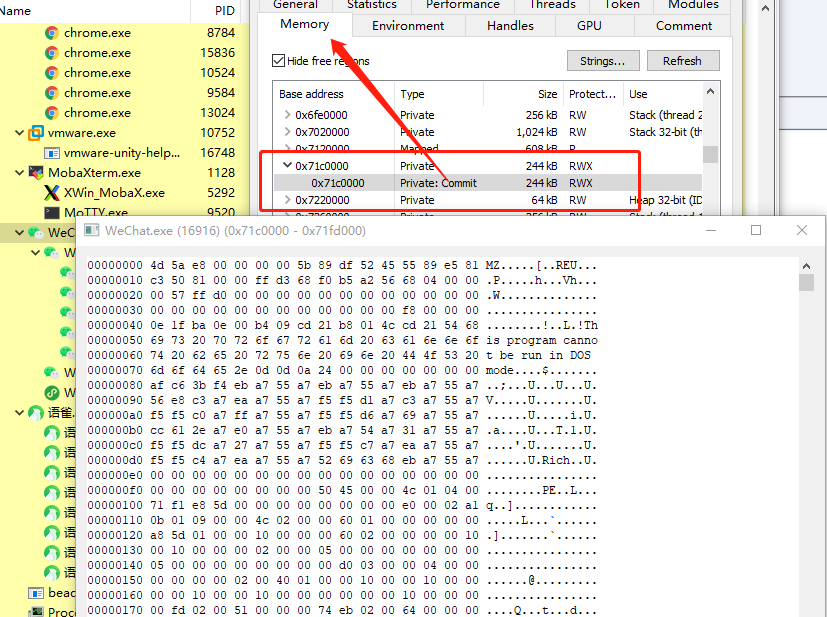The height and width of the screenshot is (617, 827).
Task: Click hex offset 00000000 in viewer
Action: [115, 265]
